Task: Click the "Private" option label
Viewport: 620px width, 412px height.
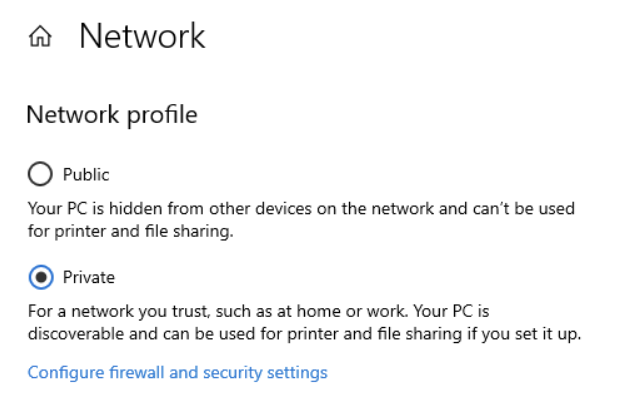Action: tap(89, 277)
